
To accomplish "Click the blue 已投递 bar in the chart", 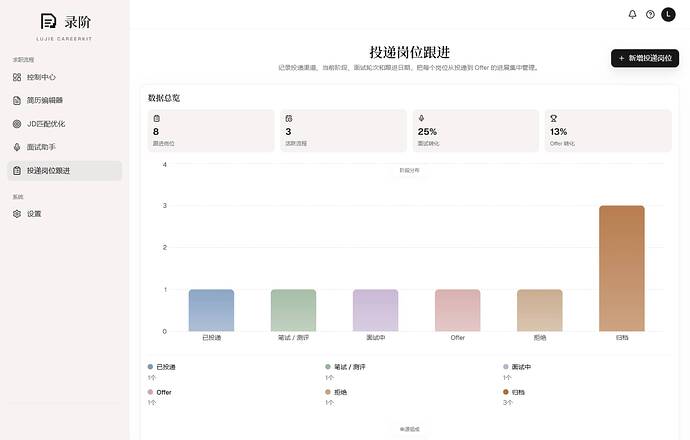I will [x=211, y=310].
